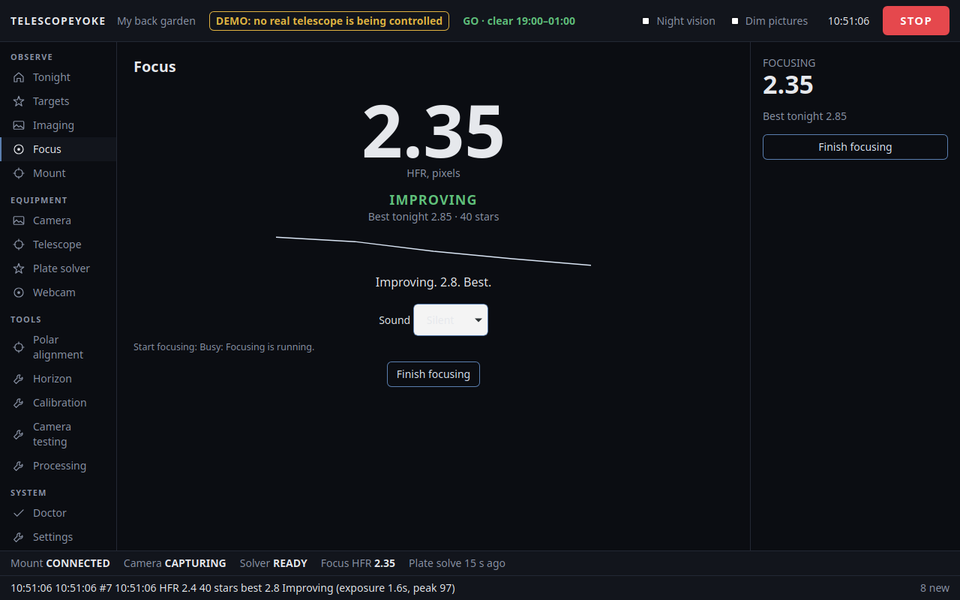
Task: Click the star icon beside Targets
Action: pyautogui.click(x=19, y=101)
